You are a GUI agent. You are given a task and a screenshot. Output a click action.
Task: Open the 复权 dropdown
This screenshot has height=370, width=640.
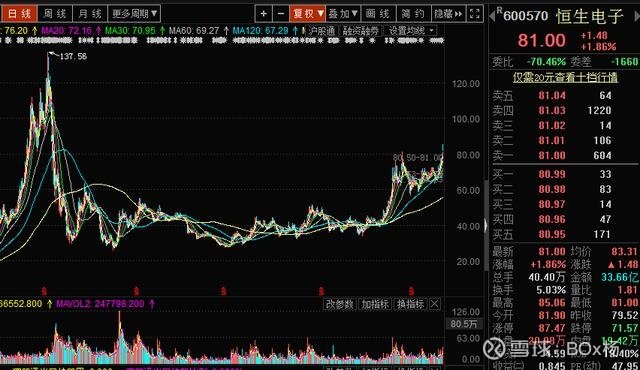click(307, 14)
